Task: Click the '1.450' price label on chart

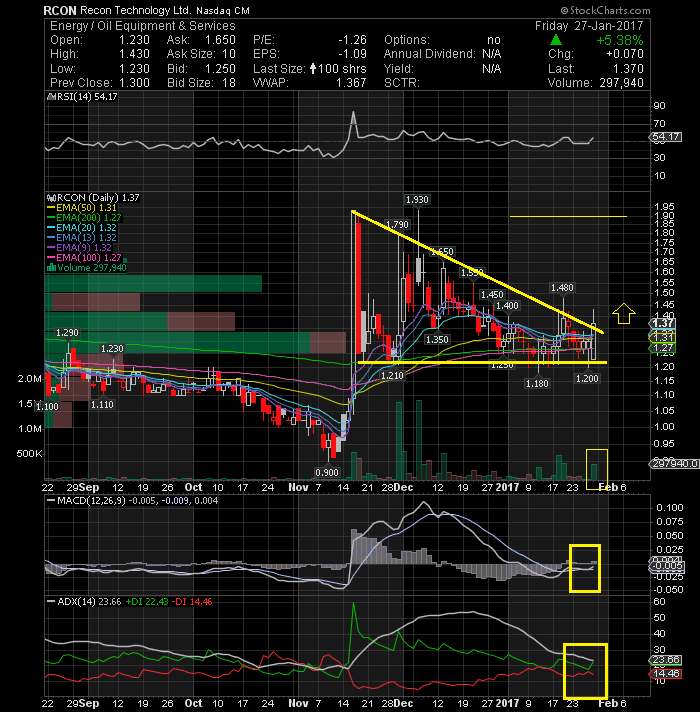Action: (x=492, y=295)
